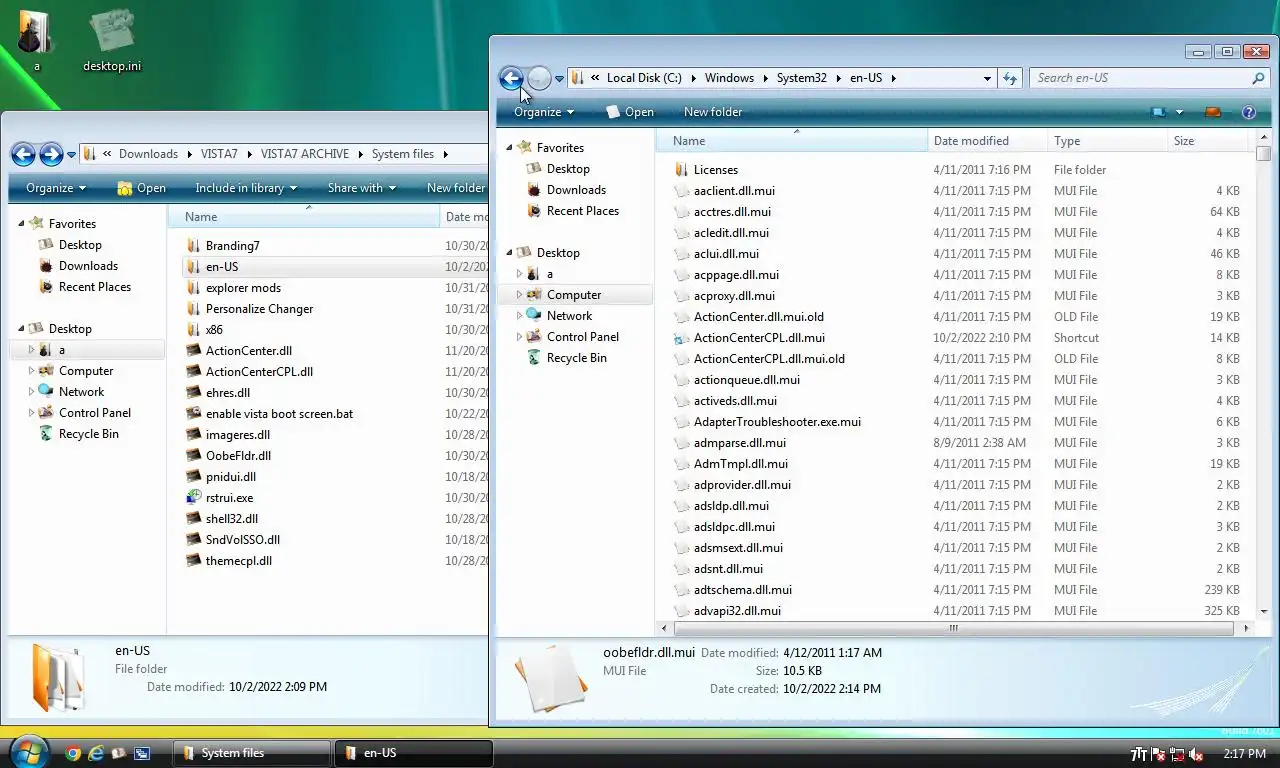Click New folder in System files toolbar

[456, 188]
